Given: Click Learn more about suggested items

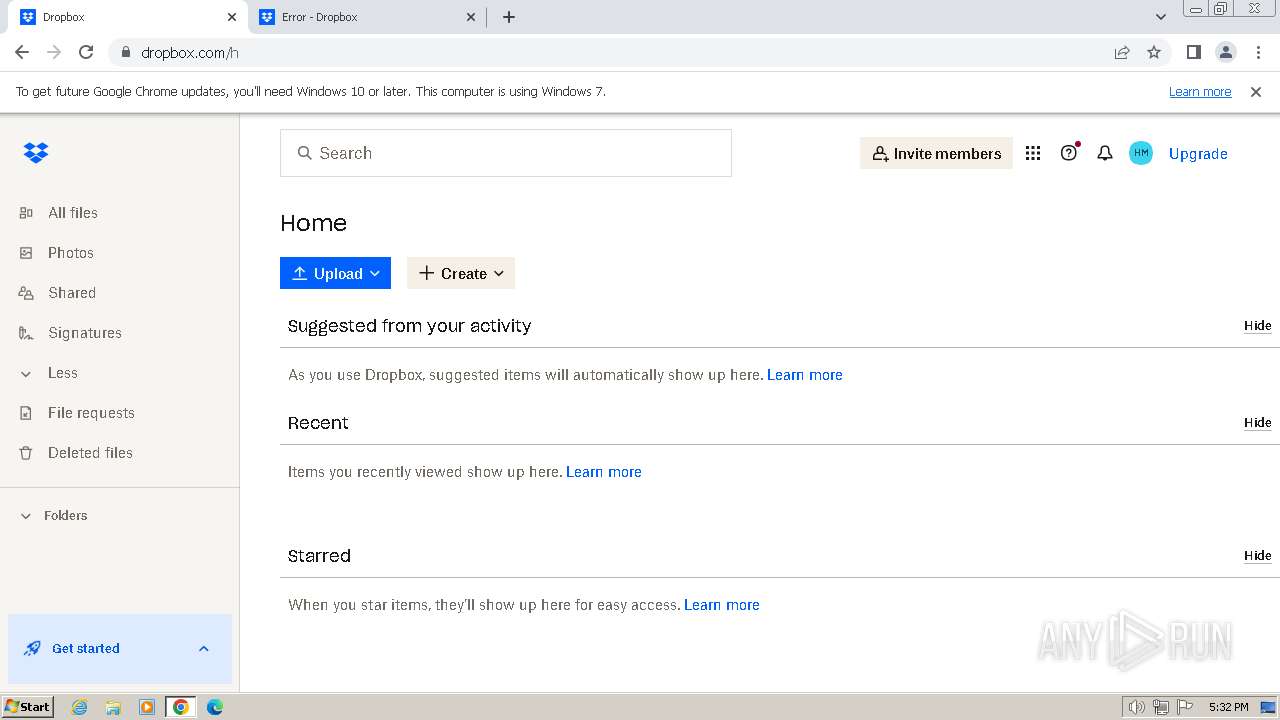Looking at the screenshot, I should [805, 375].
